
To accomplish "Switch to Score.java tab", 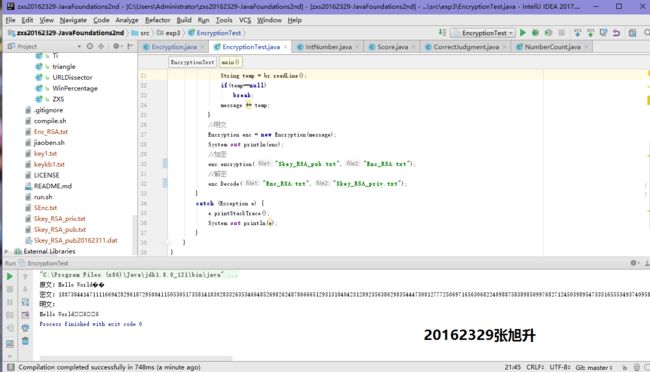I will point(392,47).
